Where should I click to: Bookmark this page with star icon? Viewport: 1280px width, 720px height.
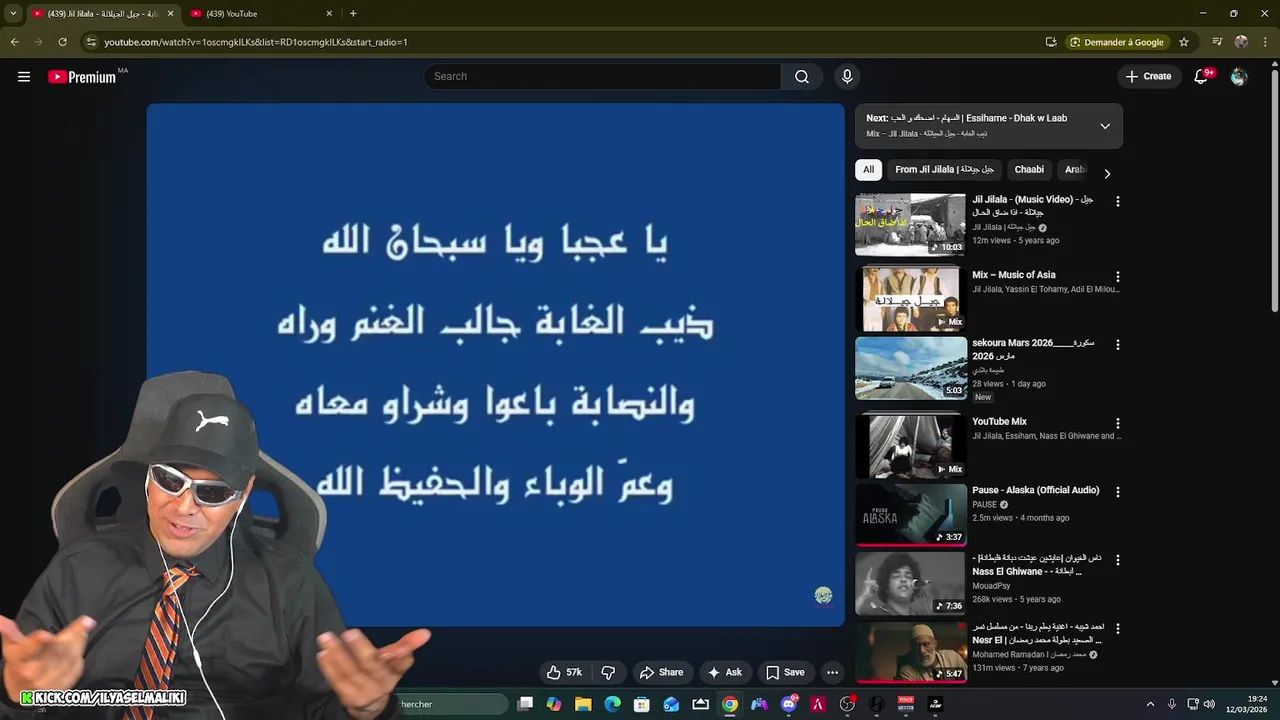1184,42
